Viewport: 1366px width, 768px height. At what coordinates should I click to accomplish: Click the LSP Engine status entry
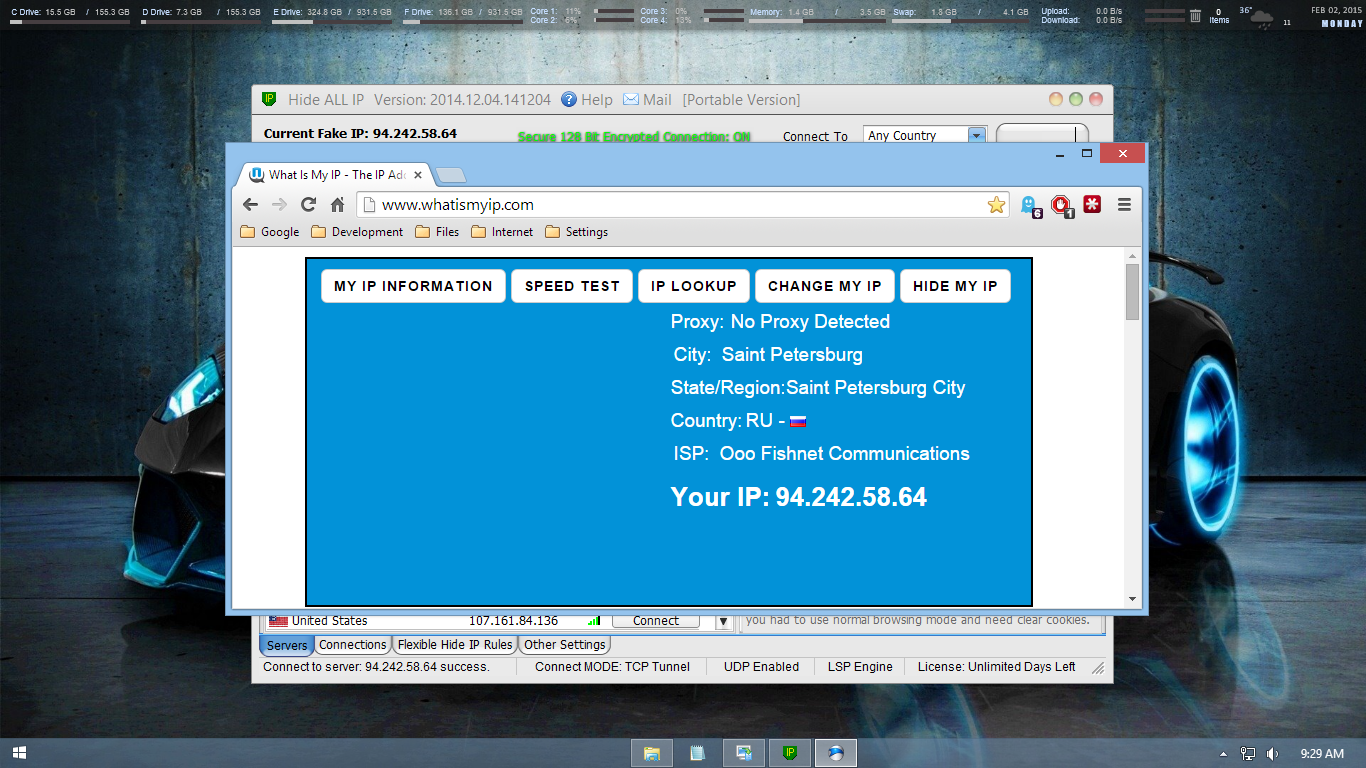point(860,667)
